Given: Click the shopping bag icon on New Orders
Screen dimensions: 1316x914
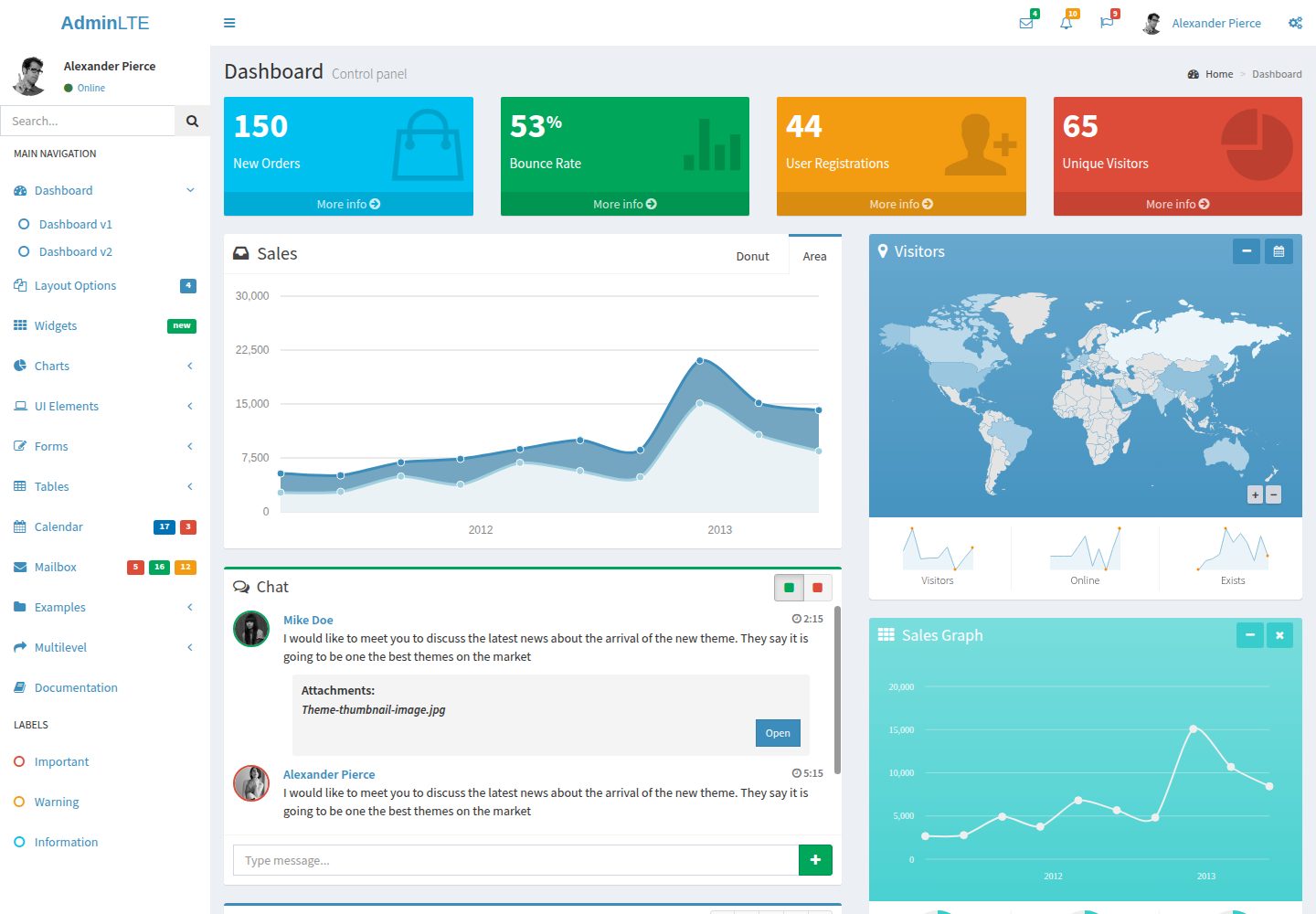Looking at the screenshot, I should [428, 144].
